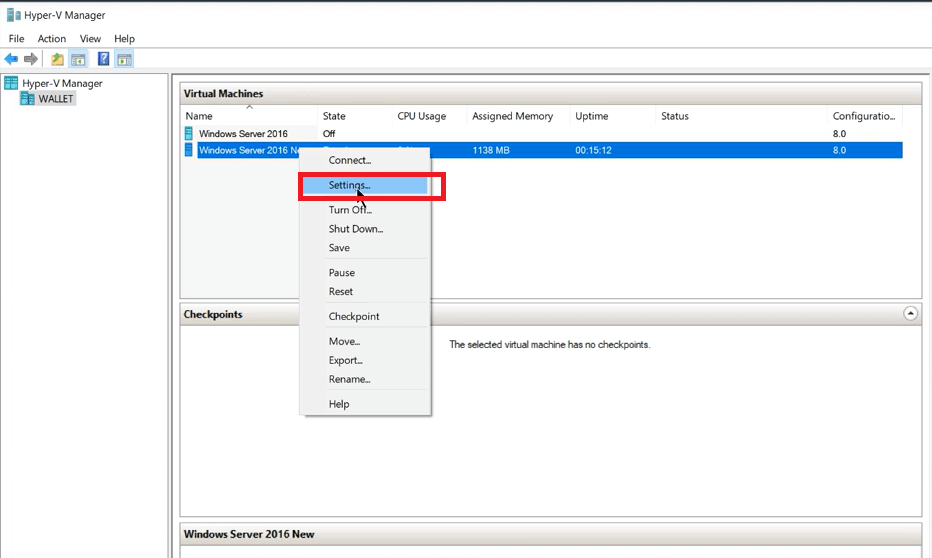Screen dimensions: 932x558
Task: Sort by the State column header
Action: tap(355, 116)
